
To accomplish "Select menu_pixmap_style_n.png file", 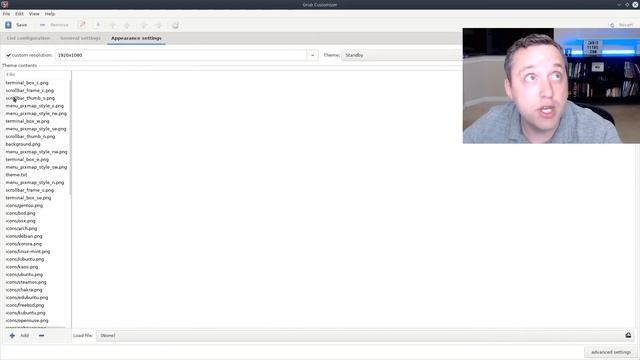I will click(x=35, y=182).
